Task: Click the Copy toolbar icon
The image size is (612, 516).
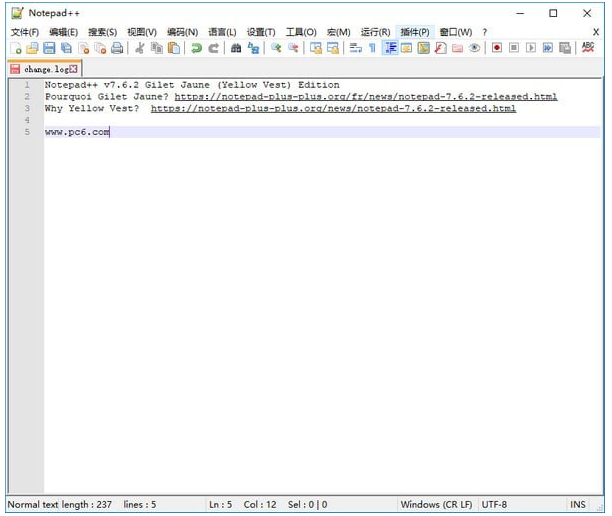Action: tap(157, 48)
